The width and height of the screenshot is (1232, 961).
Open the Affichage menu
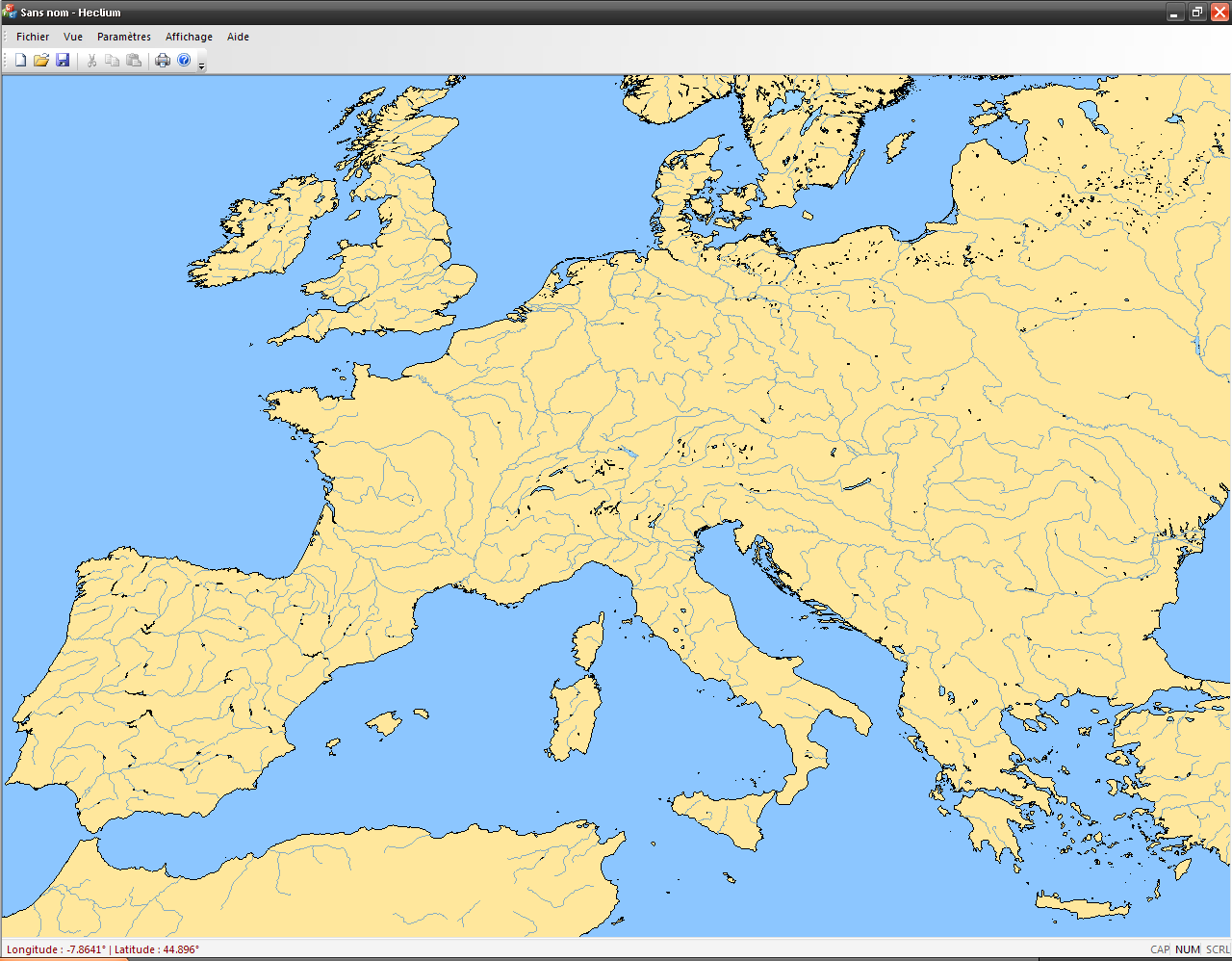coord(189,37)
